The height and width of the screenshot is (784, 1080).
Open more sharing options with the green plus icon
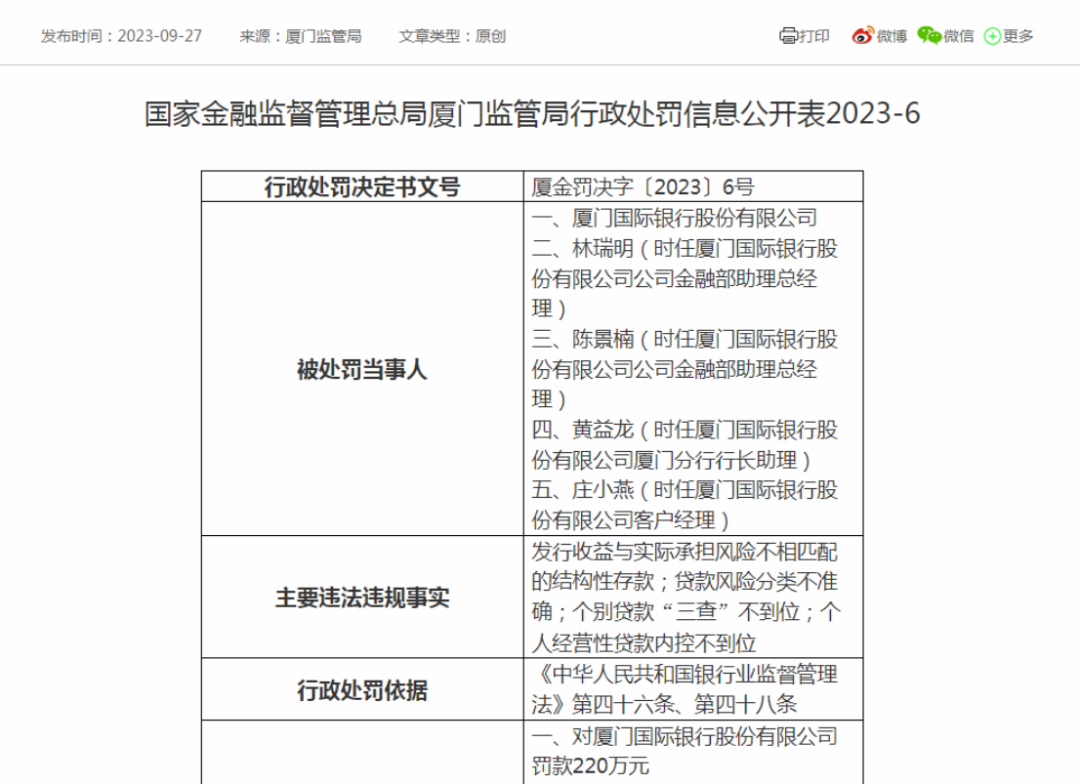[x=992, y=36]
